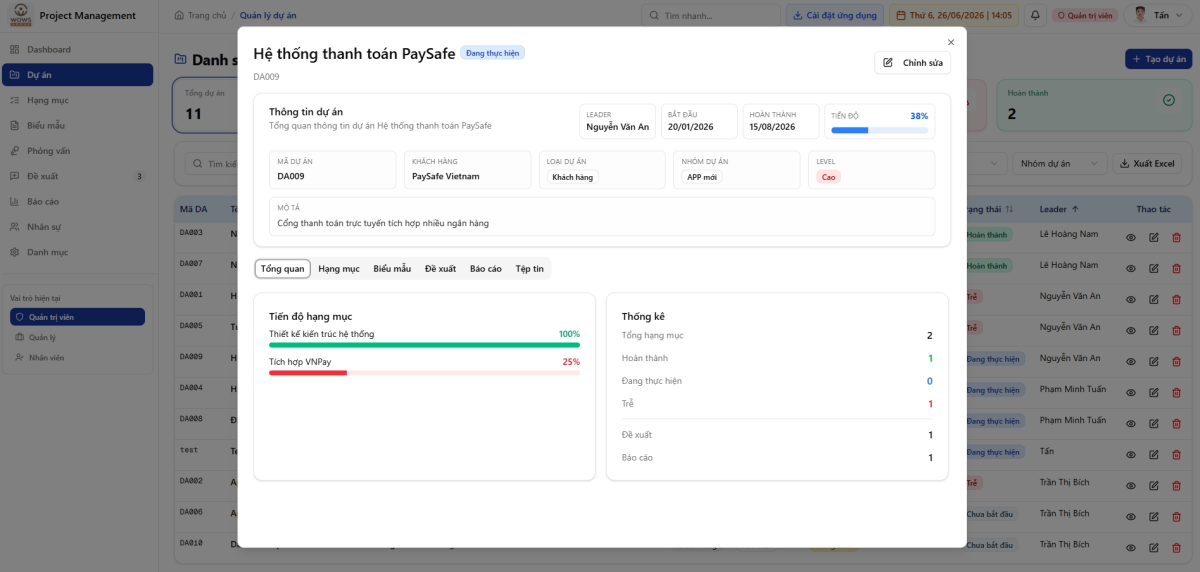Open sidebar Hạng mục menu item

click(77, 100)
